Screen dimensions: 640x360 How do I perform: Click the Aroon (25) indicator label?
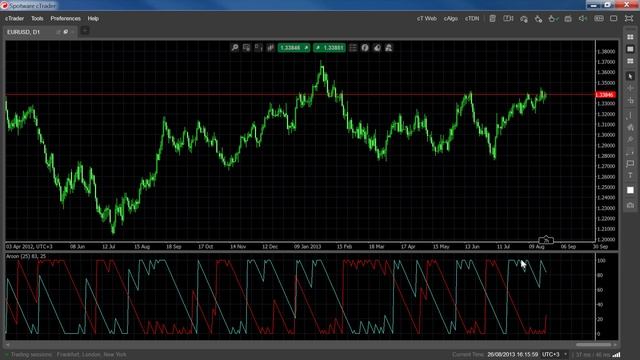tap(26, 256)
